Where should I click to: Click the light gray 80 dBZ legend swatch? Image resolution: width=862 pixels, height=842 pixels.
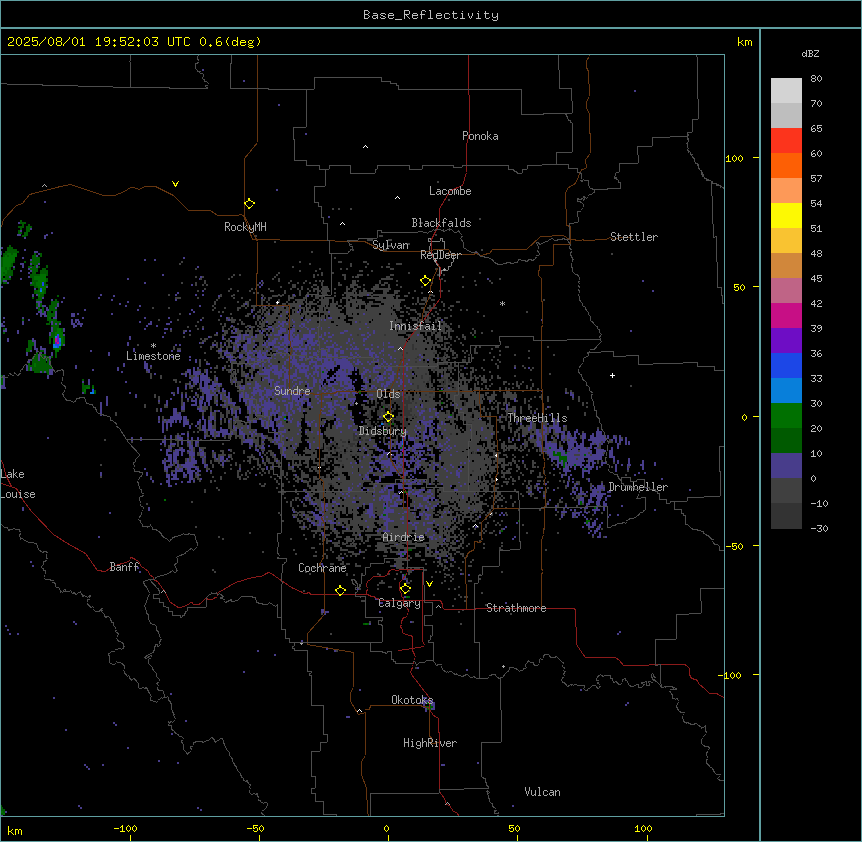(786, 91)
